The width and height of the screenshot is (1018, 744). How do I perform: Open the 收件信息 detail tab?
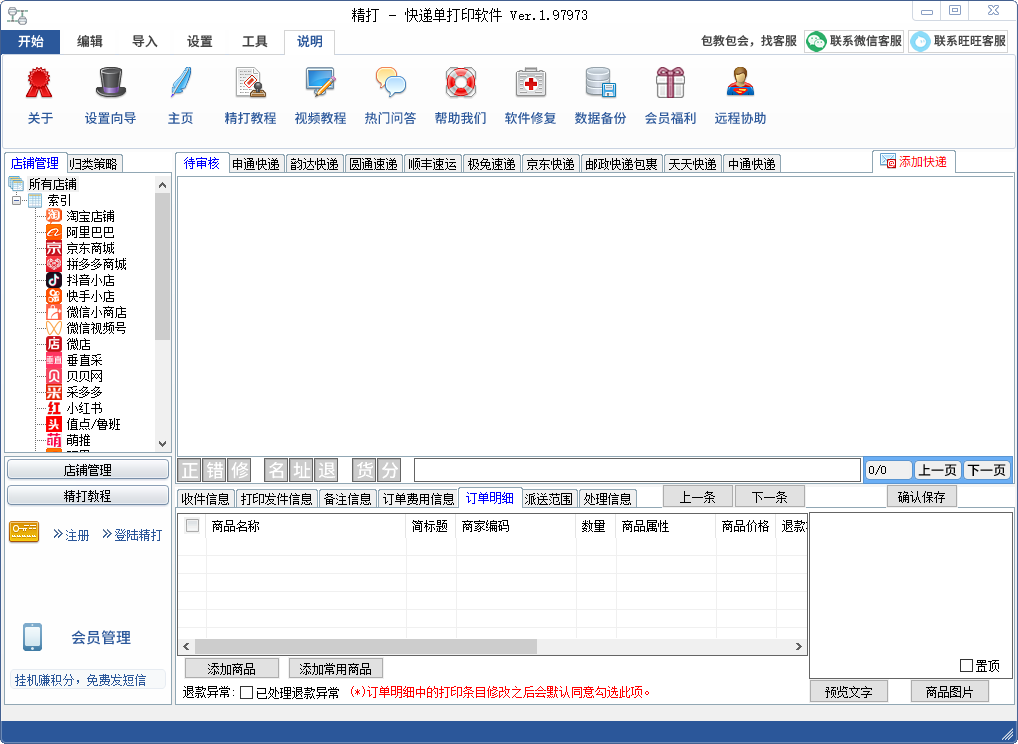pyautogui.click(x=205, y=499)
